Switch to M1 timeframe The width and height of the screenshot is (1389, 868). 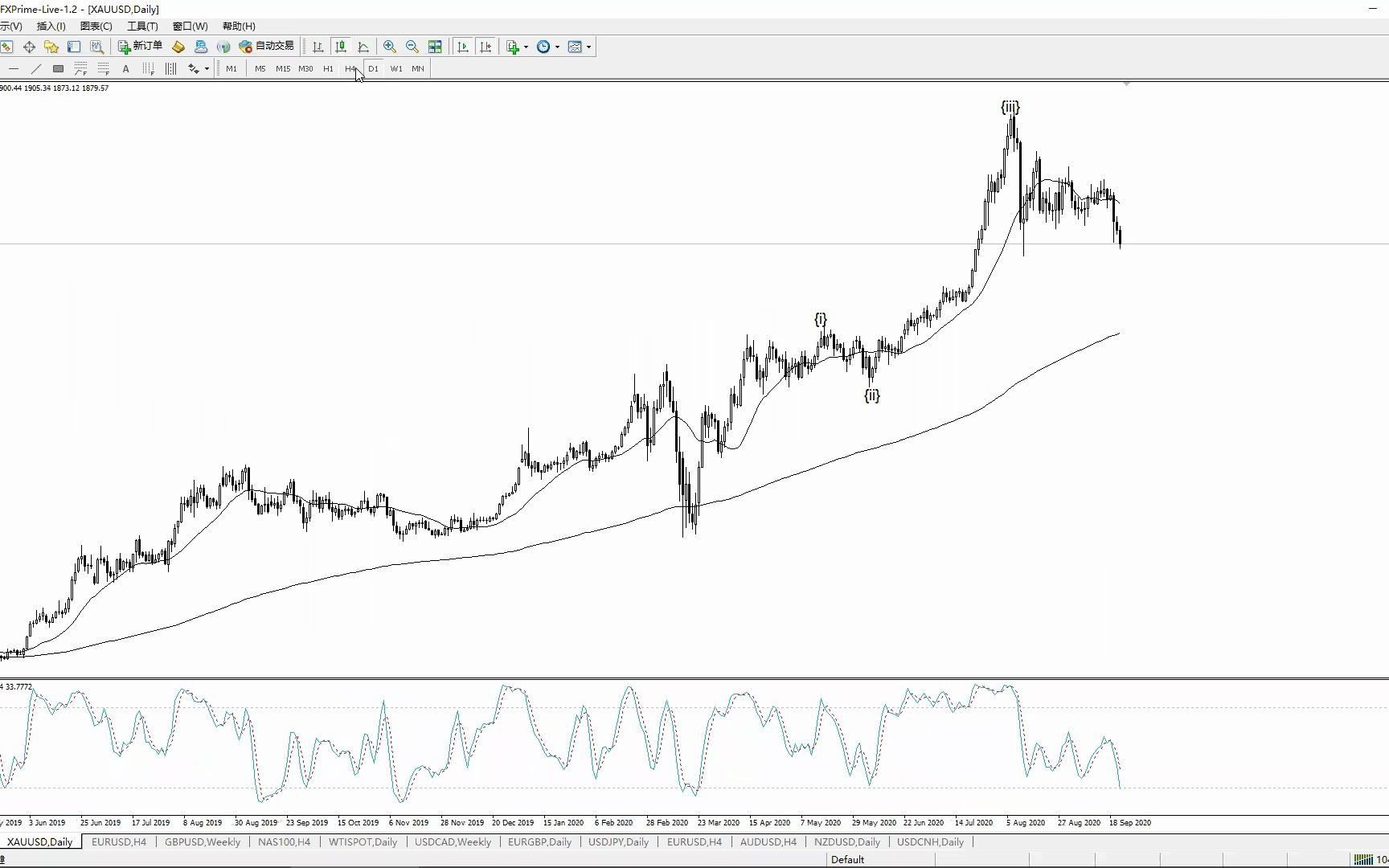coord(231,68)
